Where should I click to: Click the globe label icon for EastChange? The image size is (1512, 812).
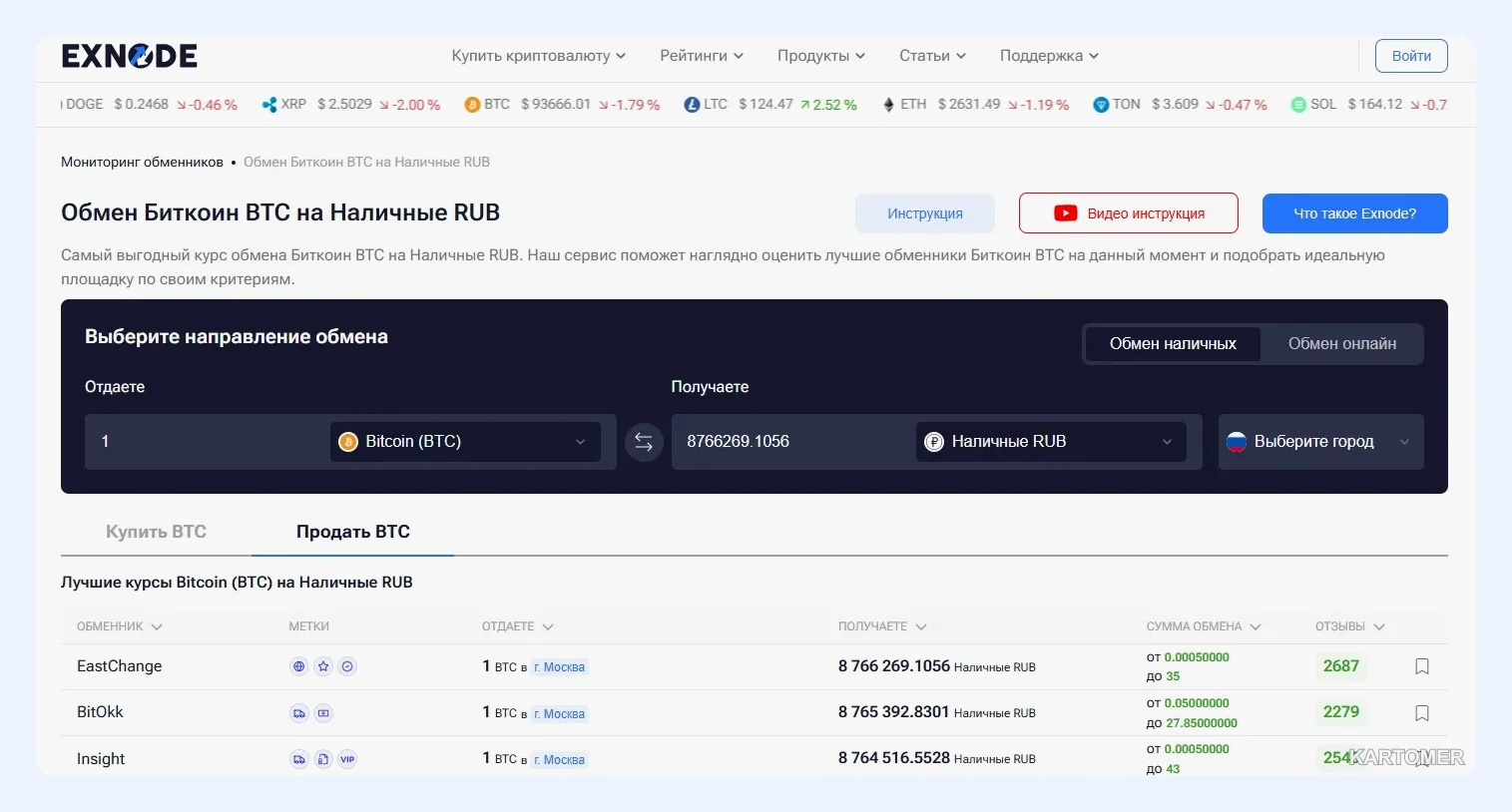click(x=298, y=666)
